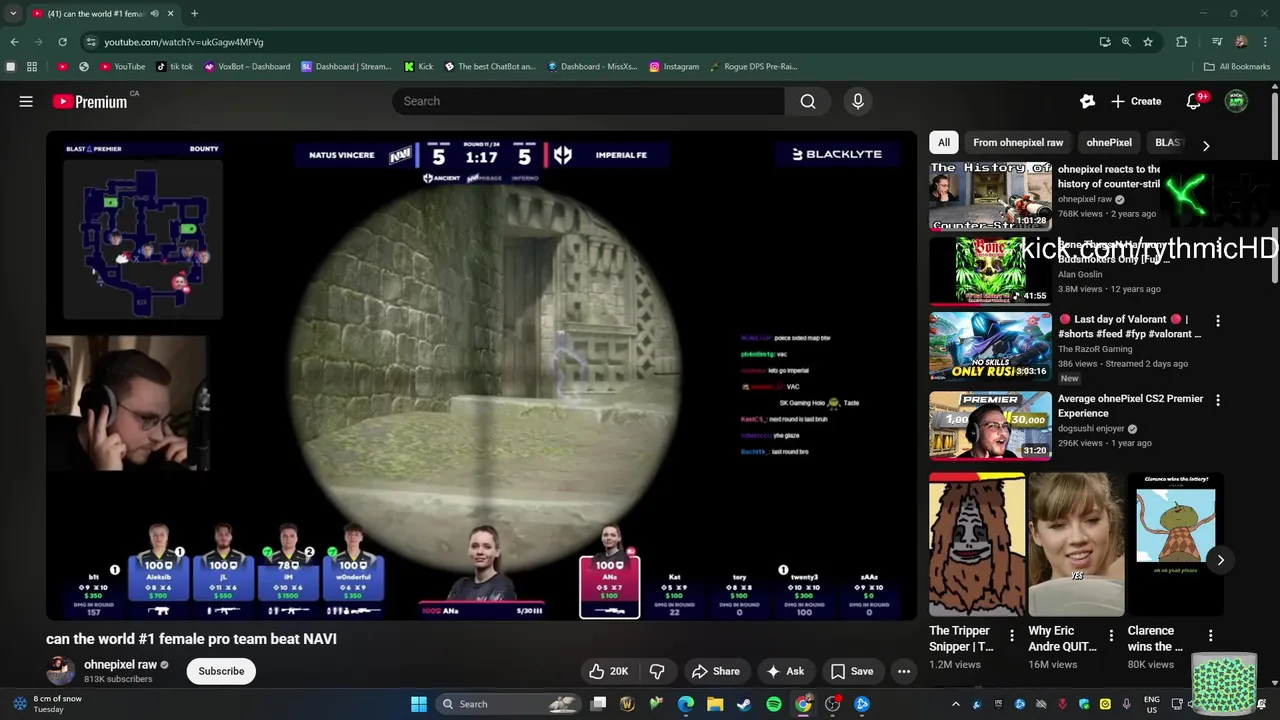
Task: Click the Create button
Action: (1136, 101)
